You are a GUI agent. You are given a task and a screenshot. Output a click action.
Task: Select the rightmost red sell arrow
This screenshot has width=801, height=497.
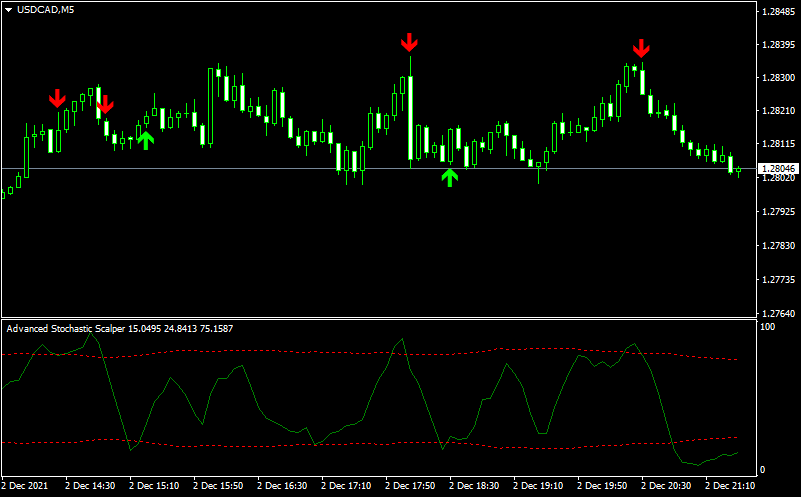tap(641, 47)
